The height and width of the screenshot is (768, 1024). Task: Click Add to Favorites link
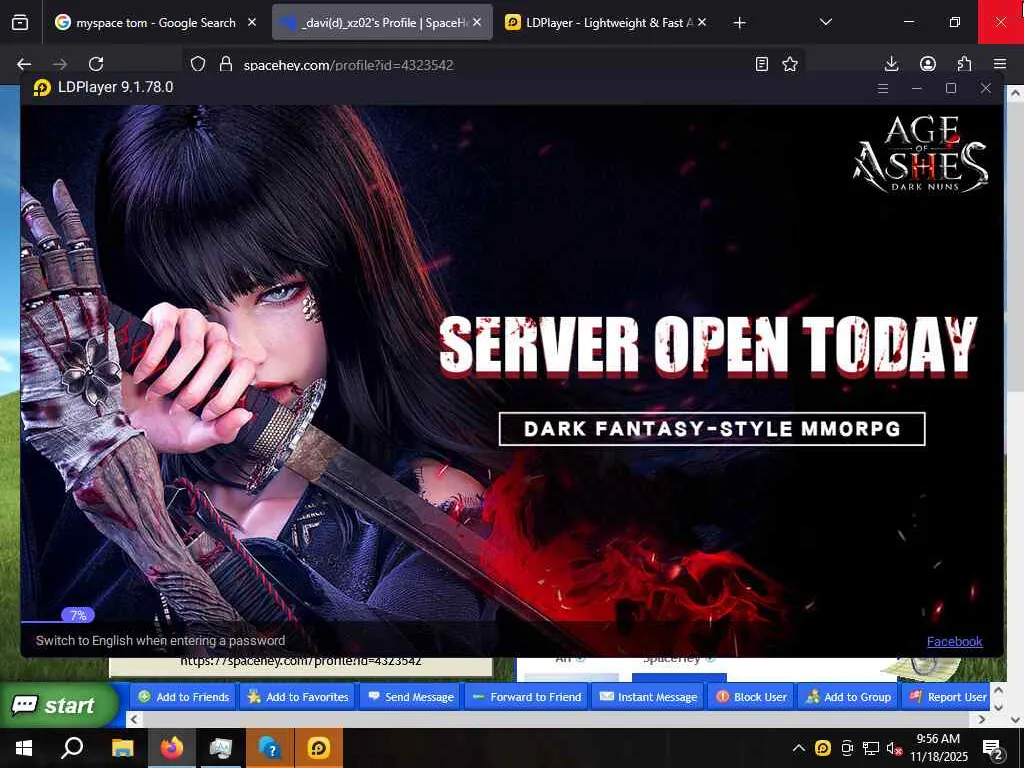coord(298,697)
